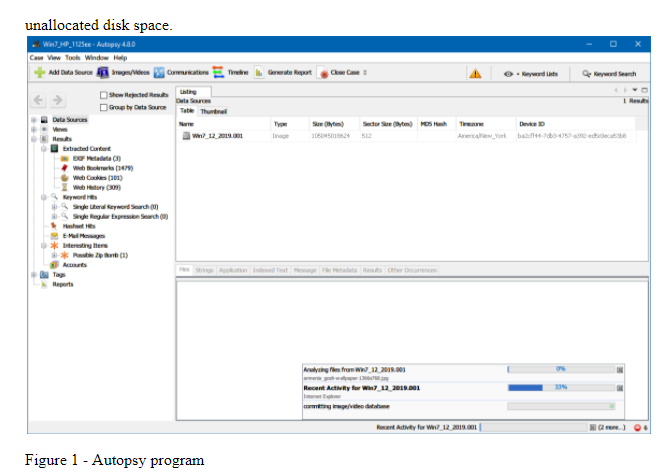This screenshot has width=669, height=474.
Task: Click the Interesting Items asterisk icon
Action: tap(54, 245)
